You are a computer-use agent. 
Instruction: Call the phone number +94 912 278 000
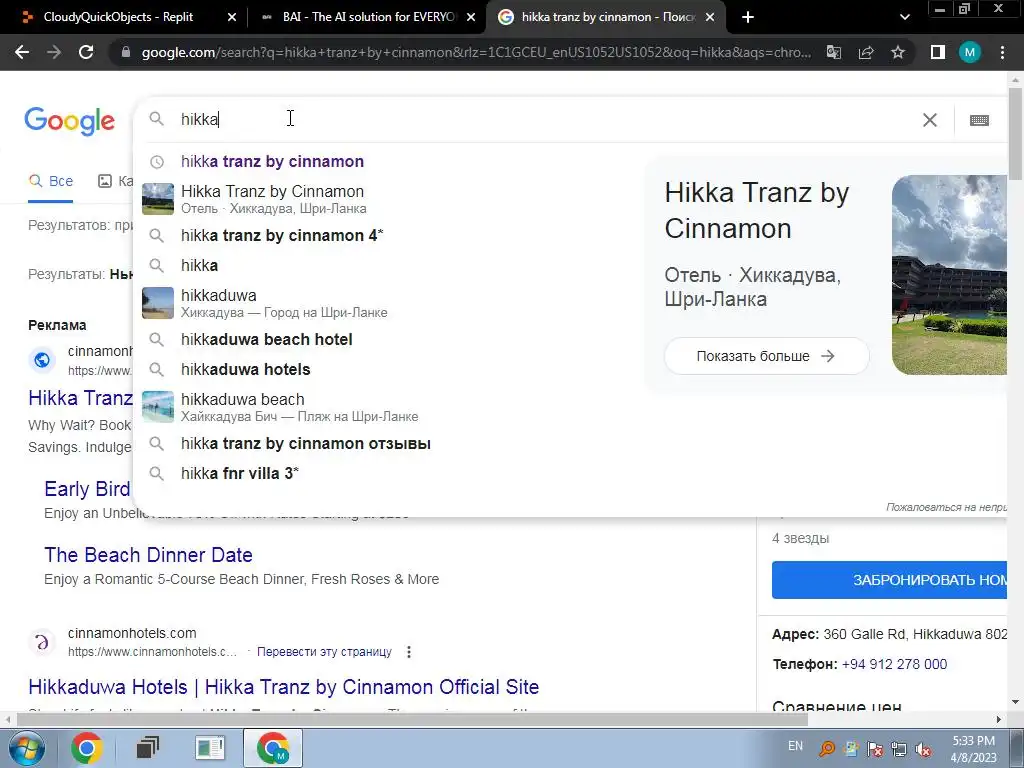click(894, 664)
